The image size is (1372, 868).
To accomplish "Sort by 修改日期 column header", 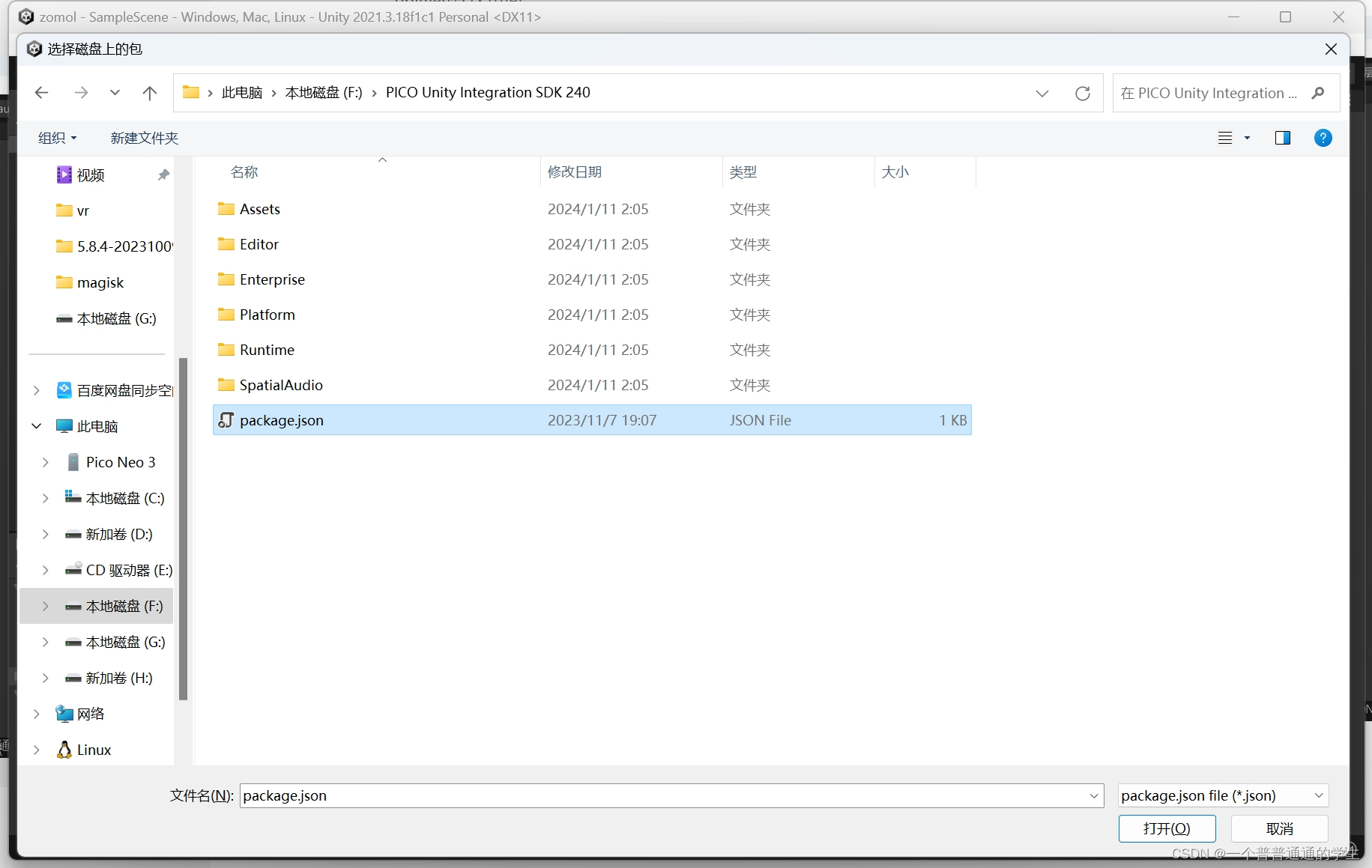I will coord(575,172).
